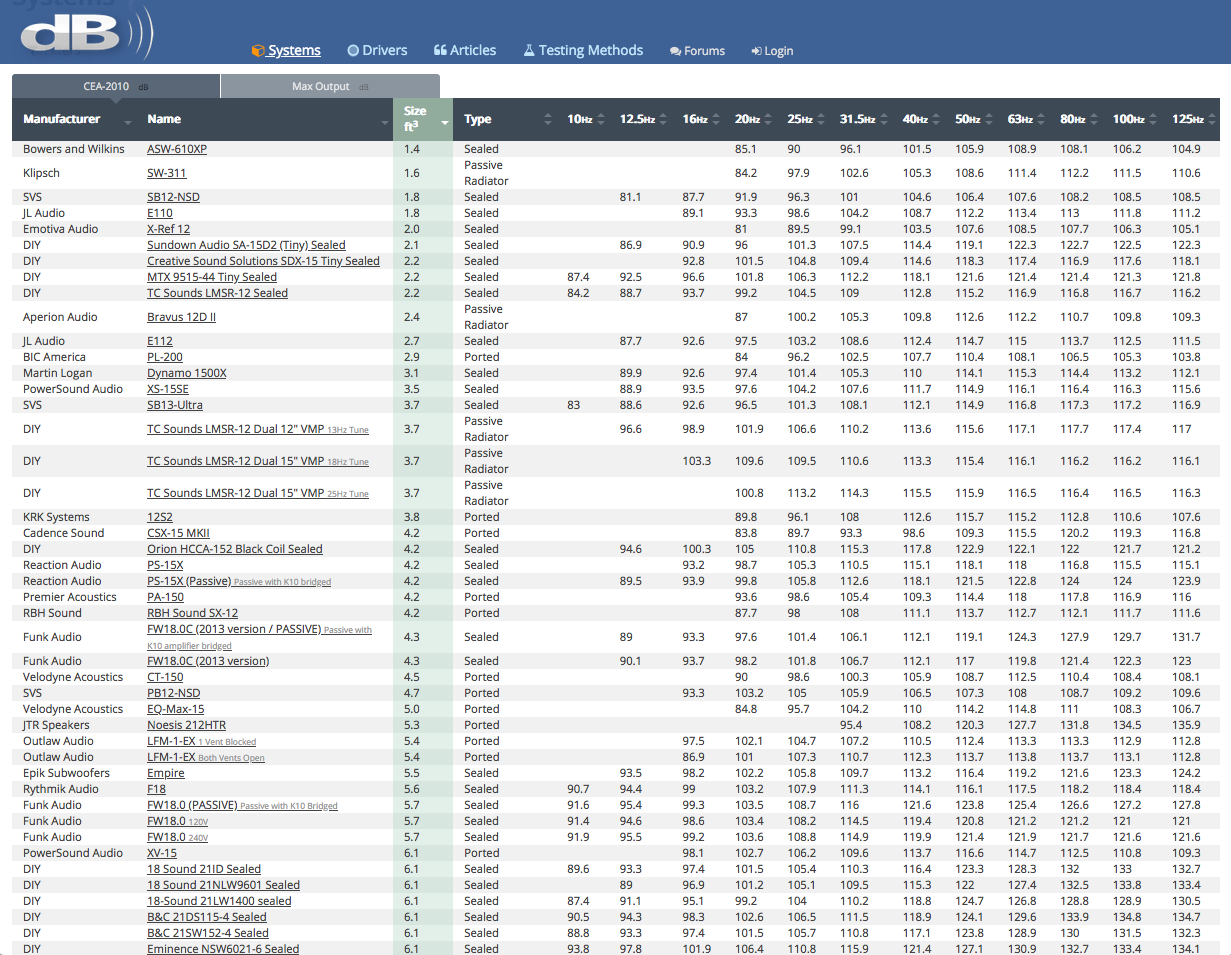The height and width of the screenshot is (955, 1231).
Task: Open the KRK 12S2 link
Action: (160, 517)
